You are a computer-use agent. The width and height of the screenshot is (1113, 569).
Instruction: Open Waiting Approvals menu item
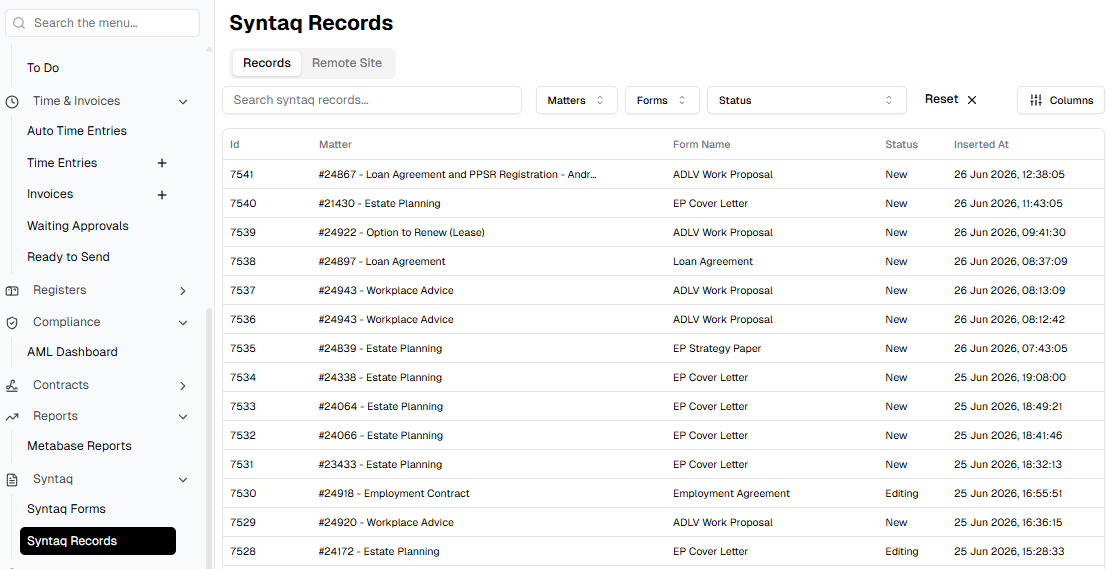78,226
